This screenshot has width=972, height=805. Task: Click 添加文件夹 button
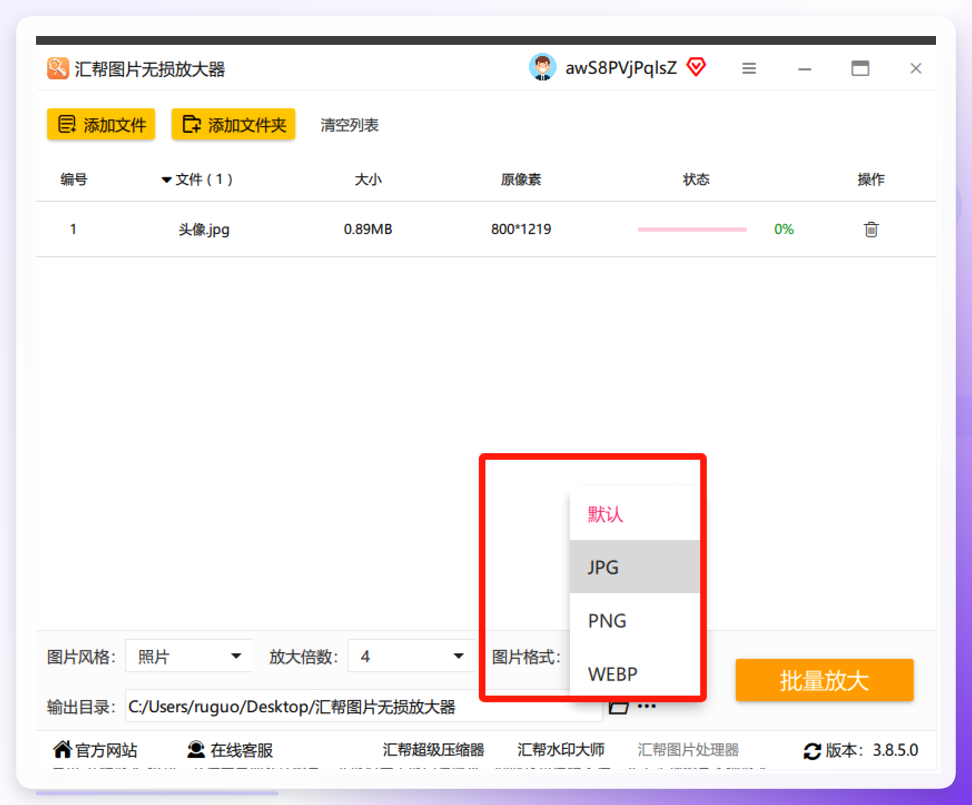(234, 125)
